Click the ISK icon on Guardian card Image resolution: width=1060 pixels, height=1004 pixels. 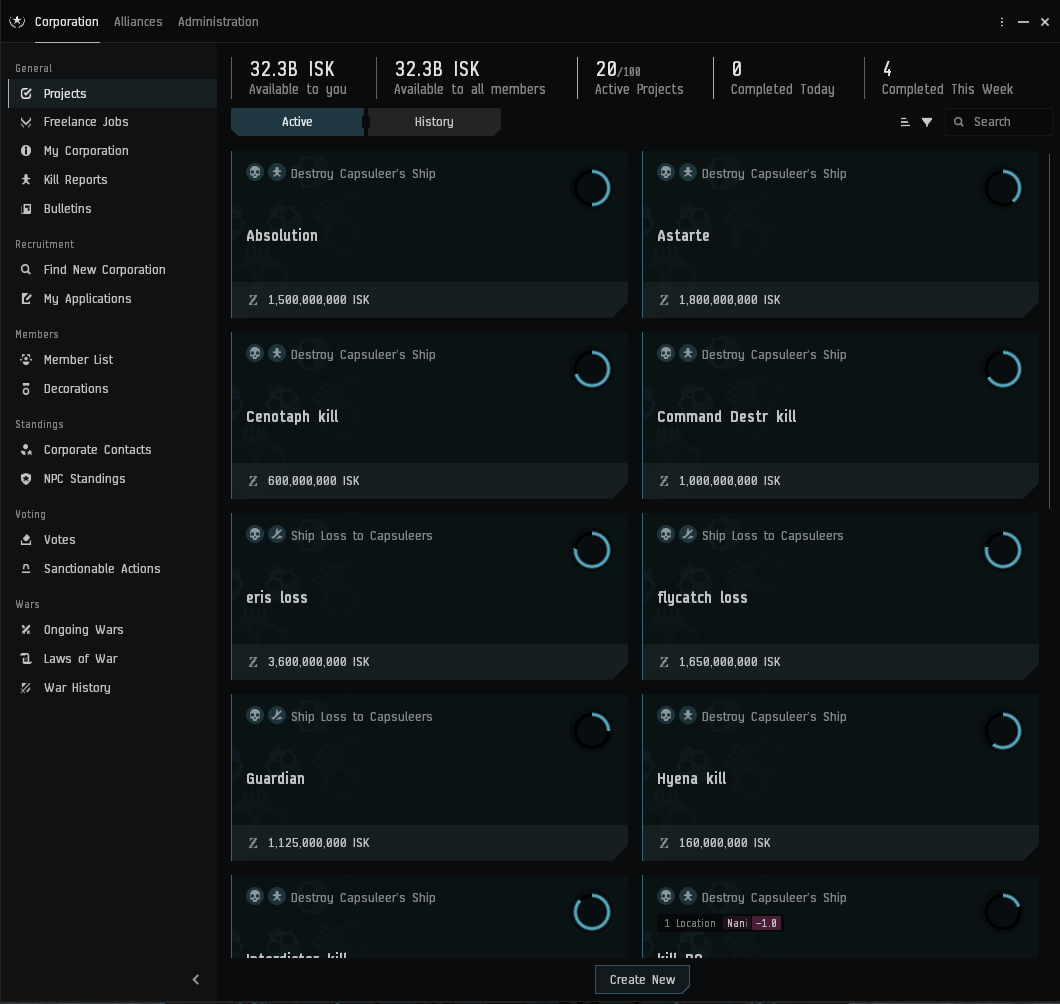click(253, 843)
